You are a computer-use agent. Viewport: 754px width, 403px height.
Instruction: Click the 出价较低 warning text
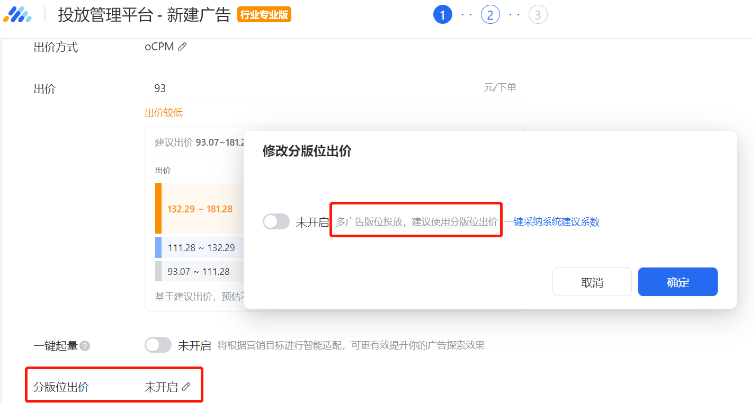coord(164,113)
